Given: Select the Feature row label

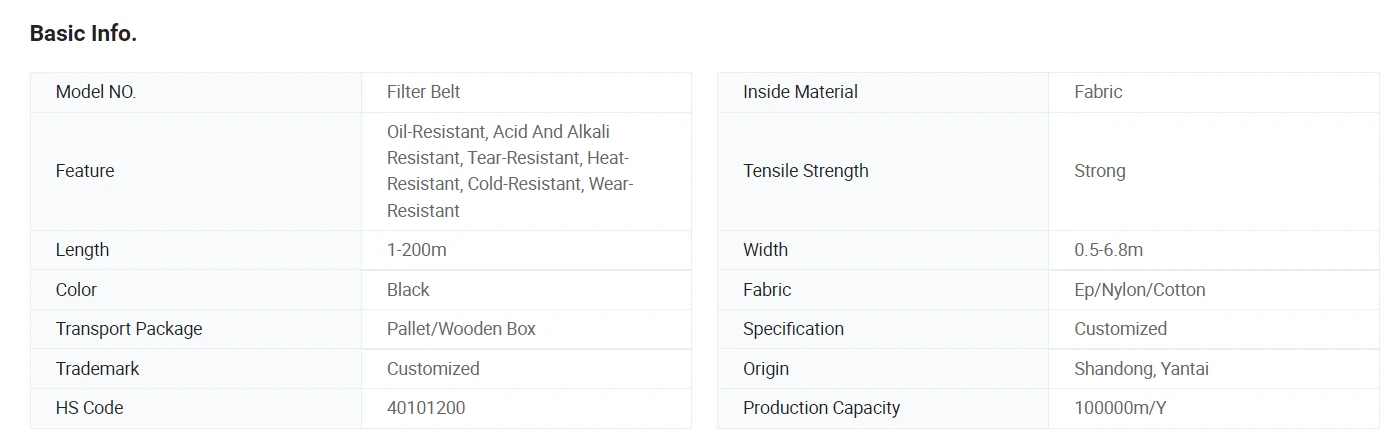Looking at the screenshot, I should (196, 171).
